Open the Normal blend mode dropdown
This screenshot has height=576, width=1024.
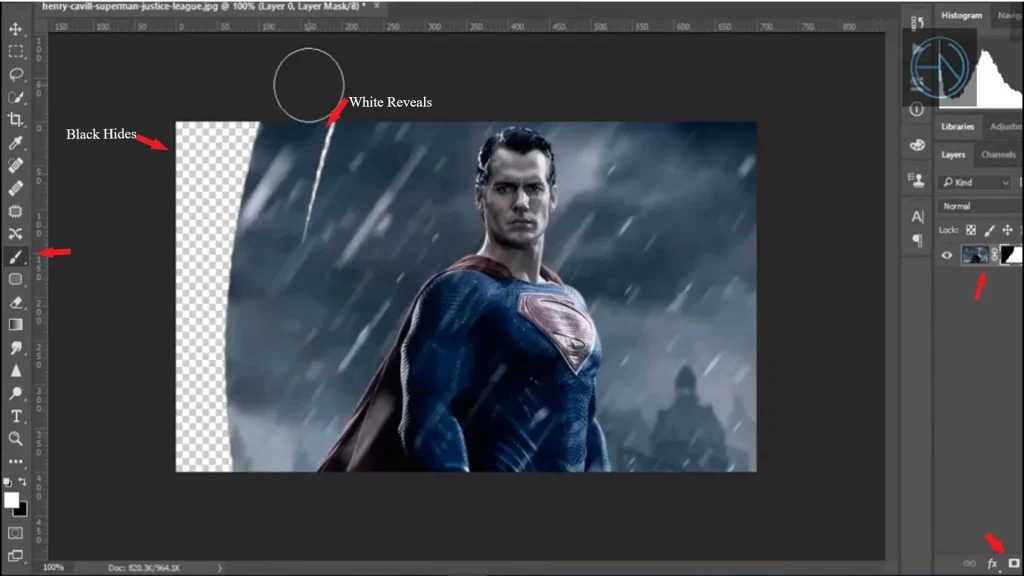coord(980,206)
